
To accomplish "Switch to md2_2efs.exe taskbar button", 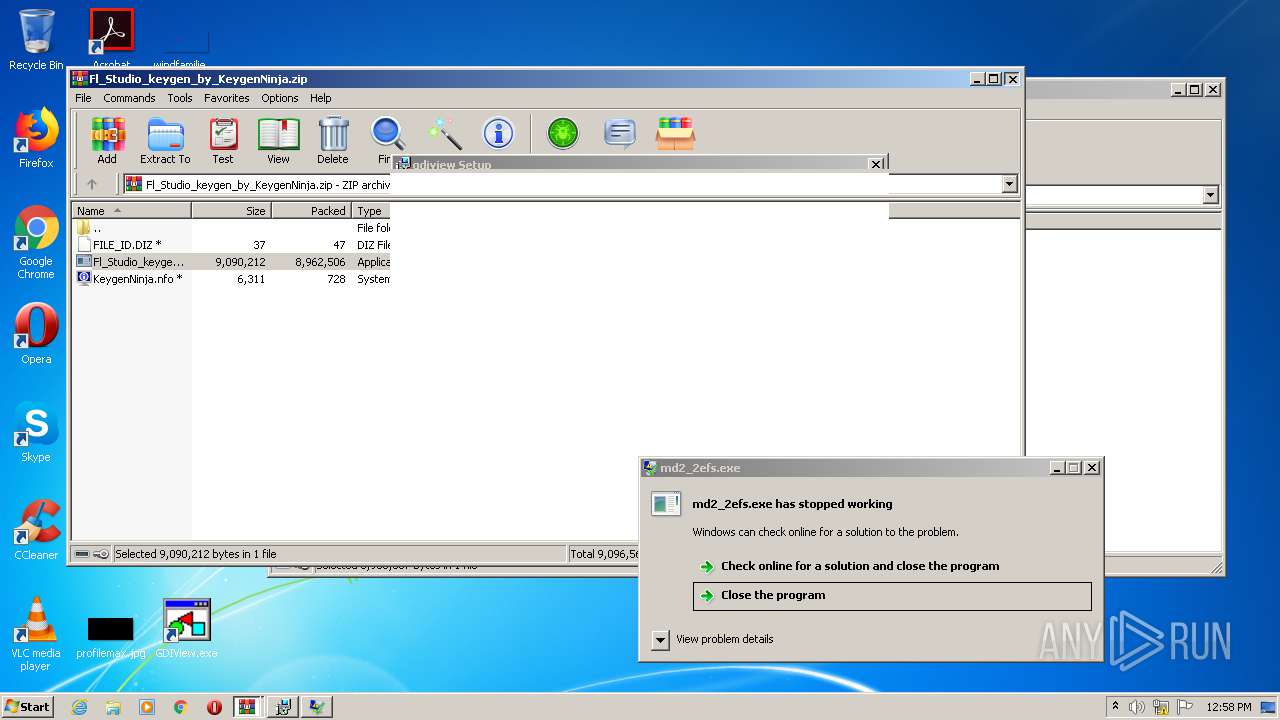I will 317,707.
